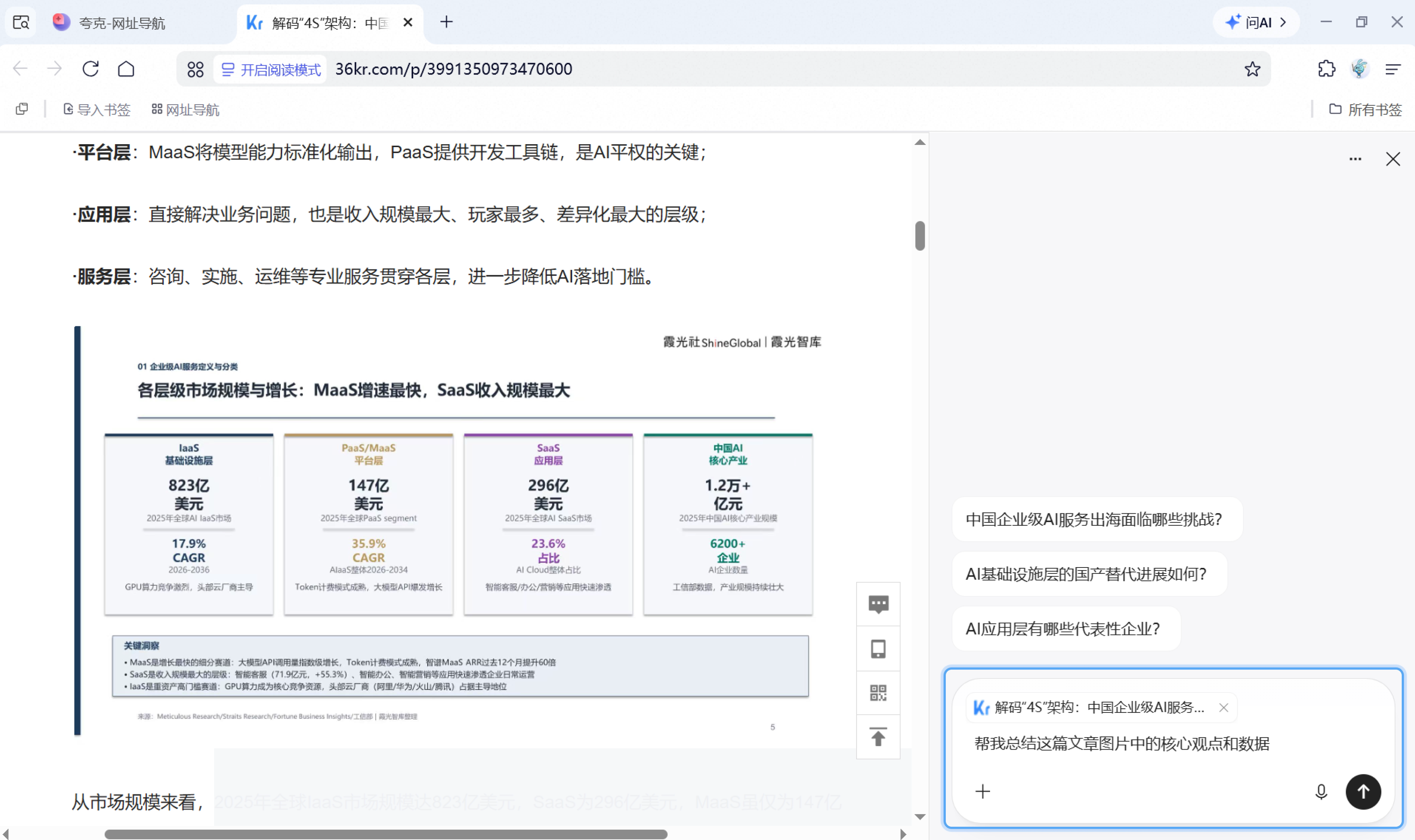This screenshot has height=840, width=1415.
Task: Show the QR code floating icon
Action: 878,693
